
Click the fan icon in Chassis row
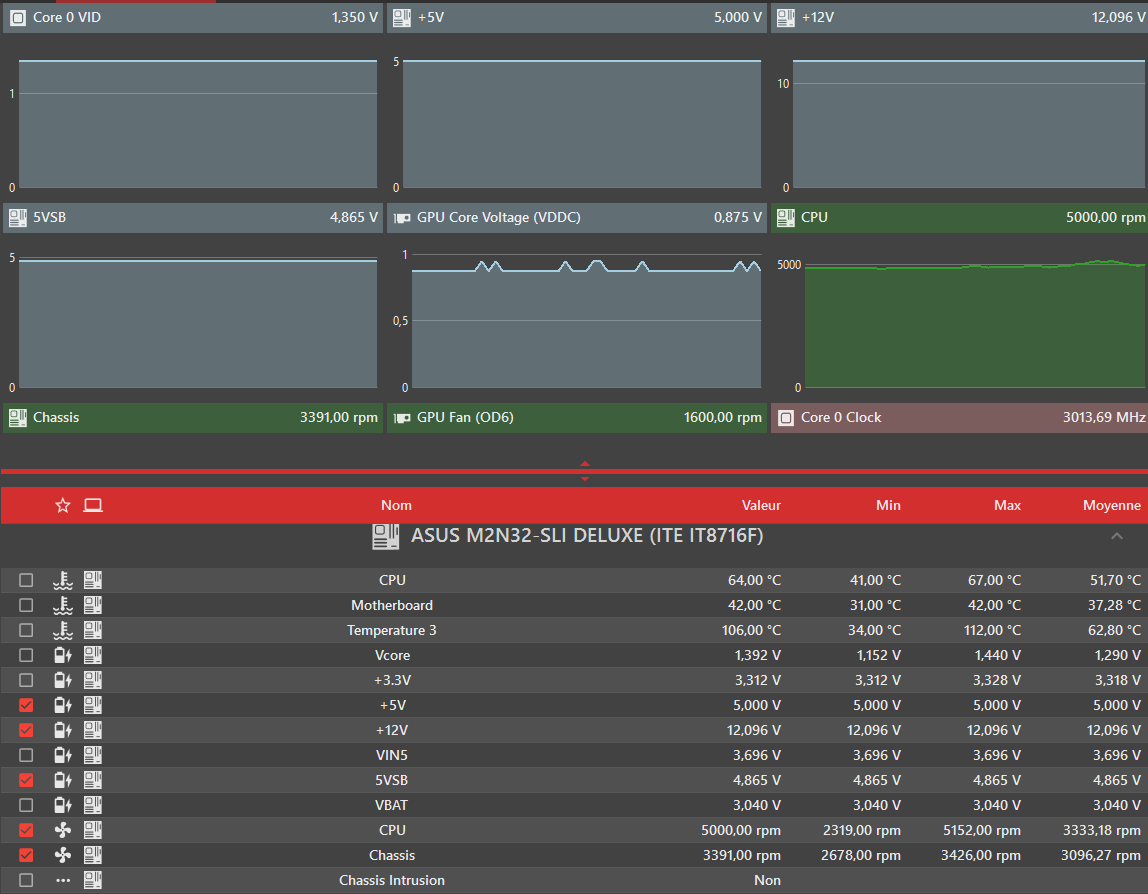pos(63,855)
